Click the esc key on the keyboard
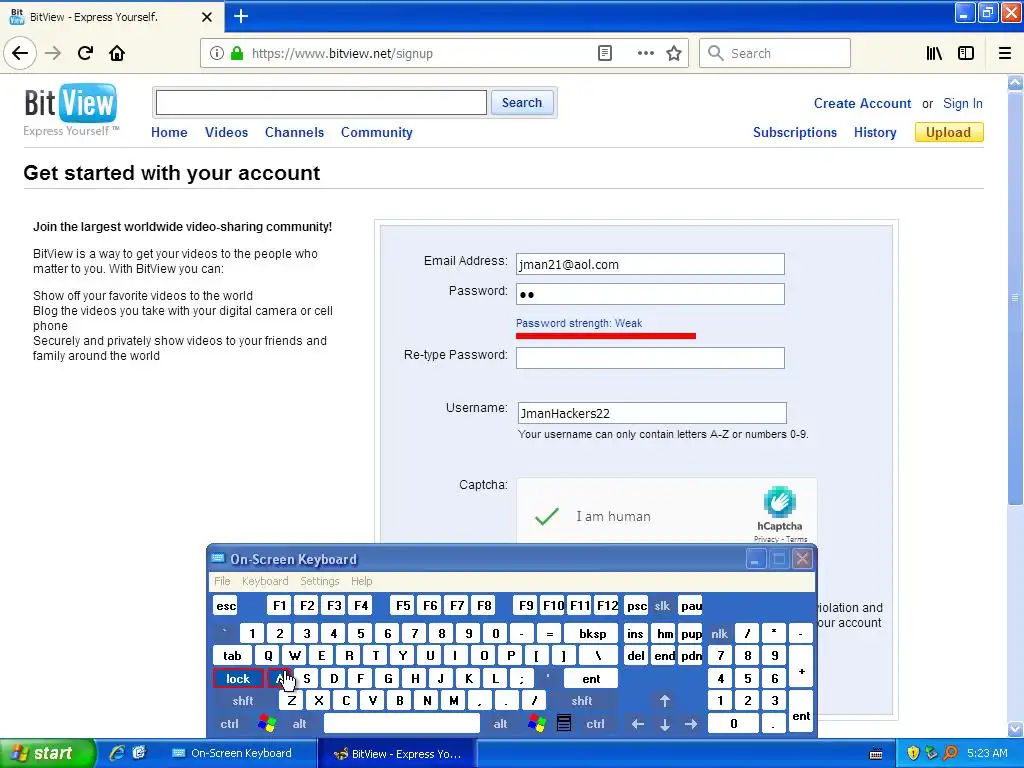Screen dimensions: 1024x768 click(x=226, y=606)
